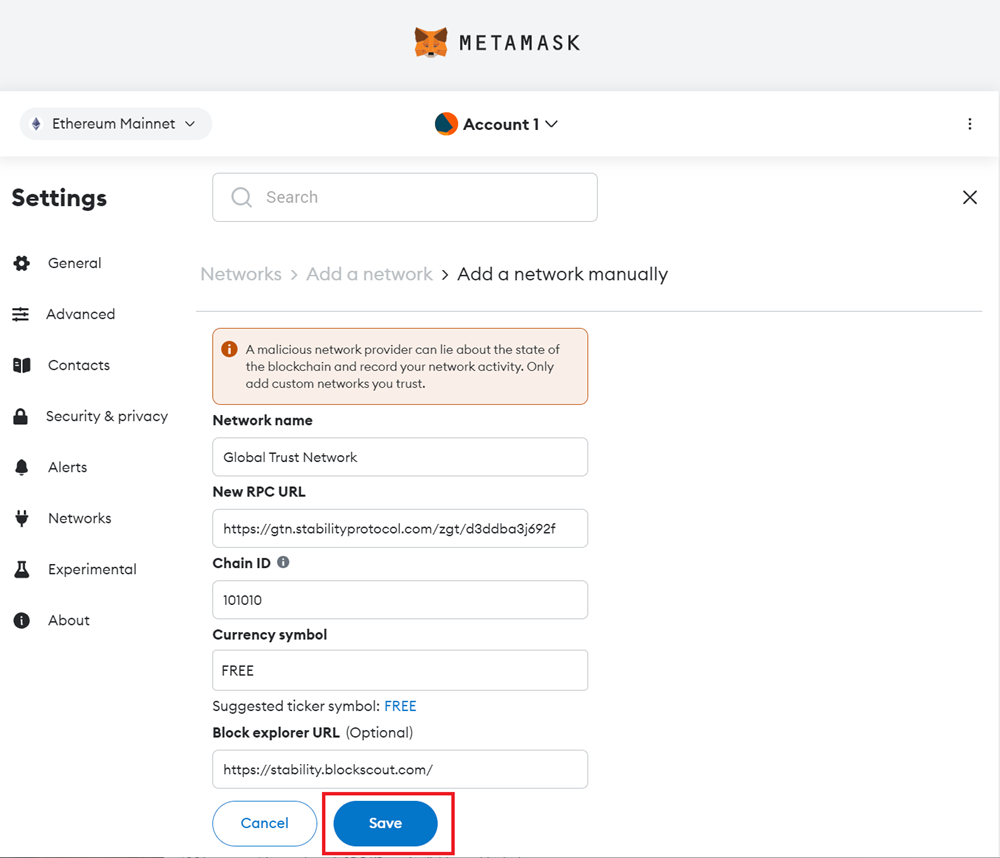Click the suggested ticker symbol FREE link
1000x858 pixels.
coord(400,705)
